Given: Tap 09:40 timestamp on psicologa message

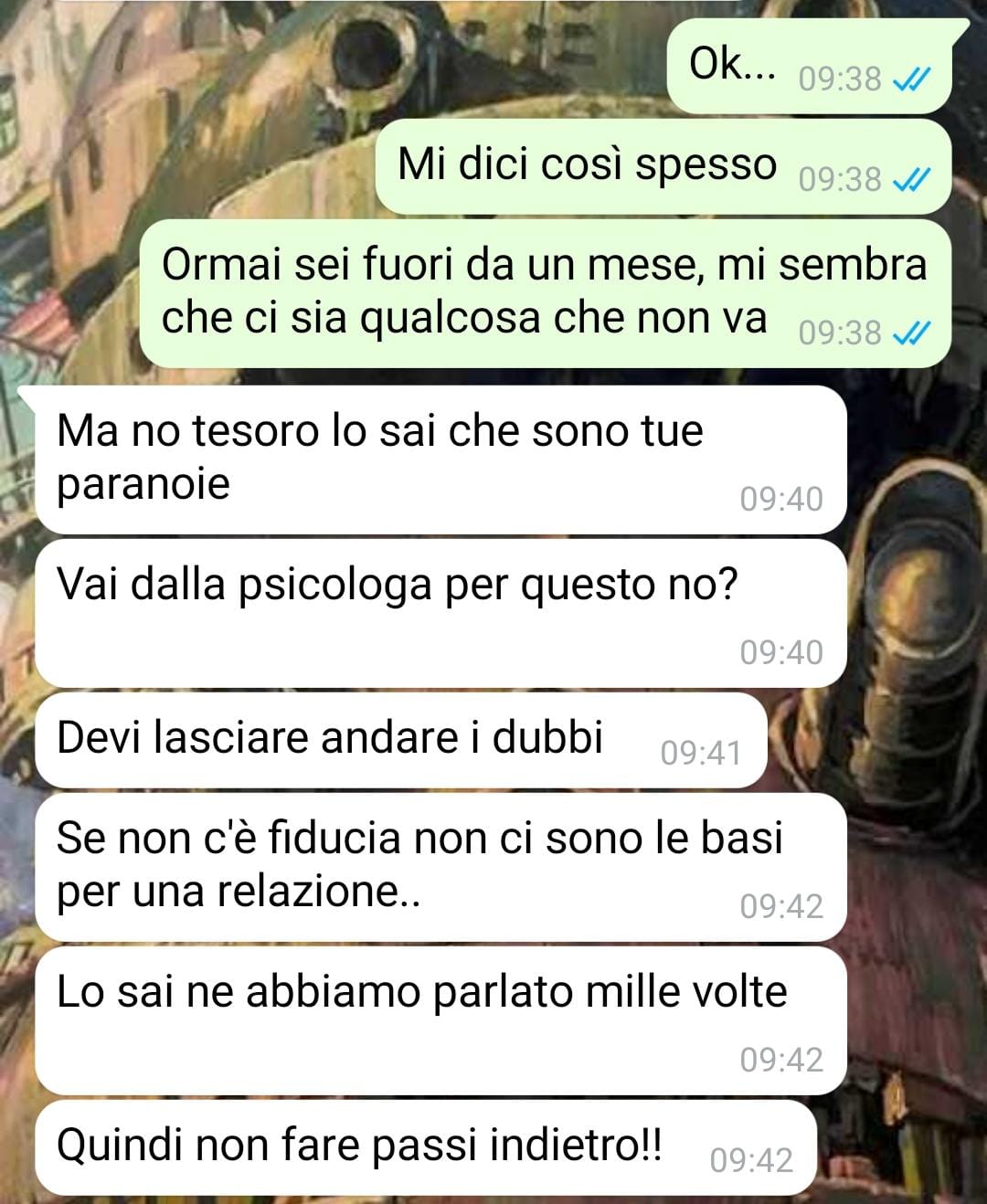Looking at the screenshot, I should [781, 652].
